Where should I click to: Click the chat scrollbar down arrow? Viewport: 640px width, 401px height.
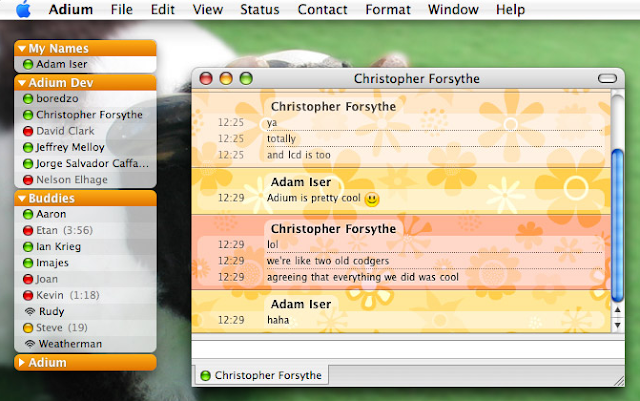coord(618,325)
